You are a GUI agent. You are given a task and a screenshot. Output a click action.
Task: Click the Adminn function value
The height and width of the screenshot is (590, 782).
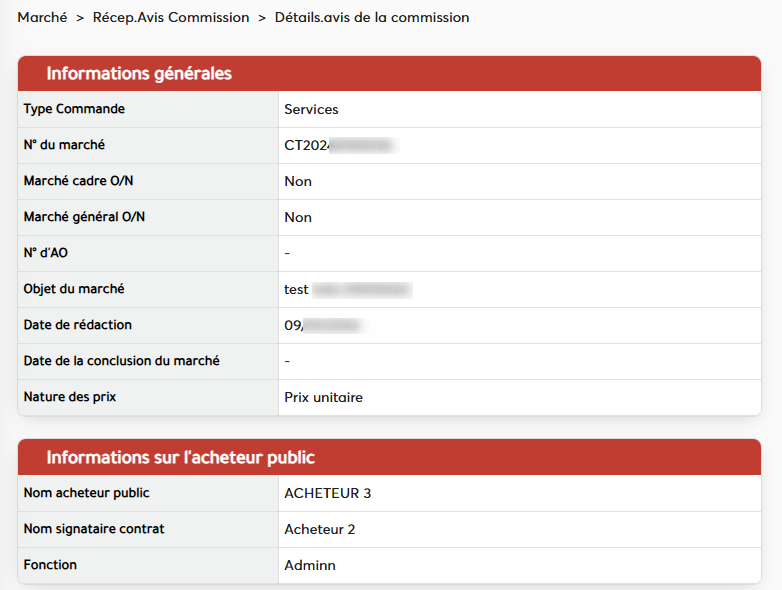(310, 565)
